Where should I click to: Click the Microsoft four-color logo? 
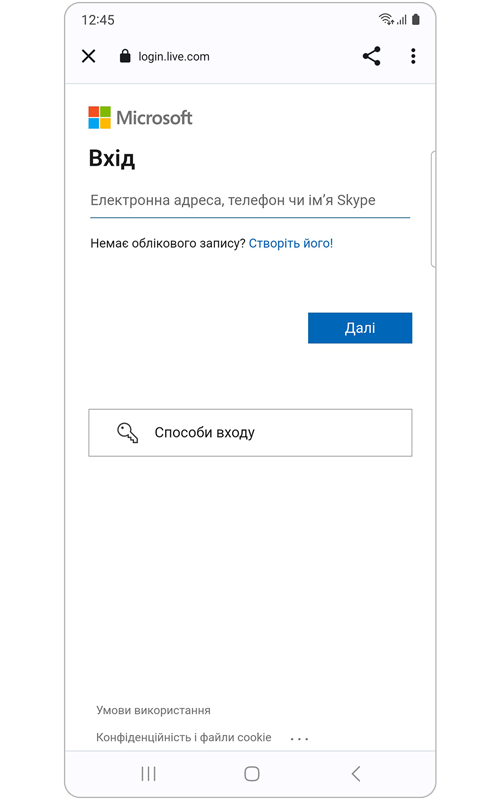coord(99,117)
